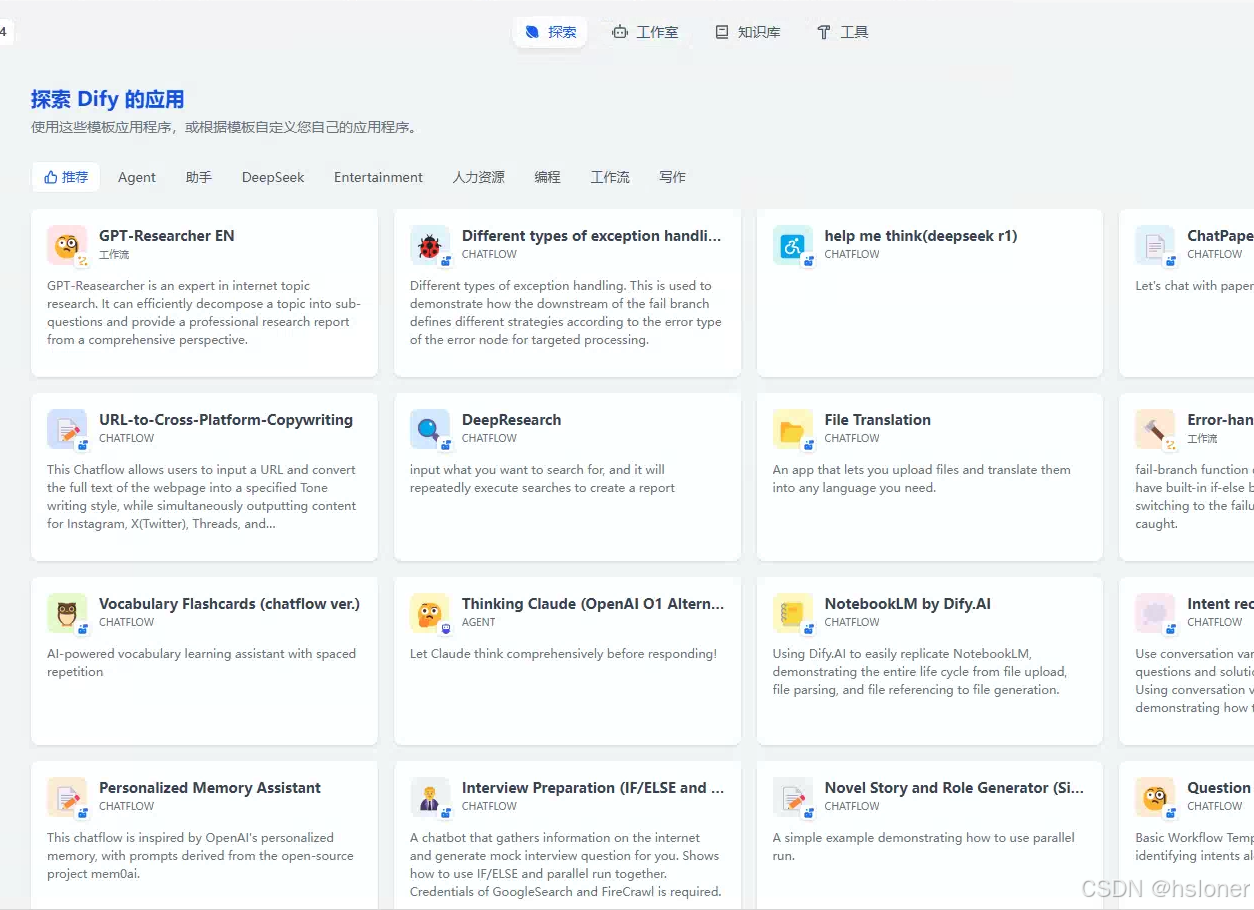Open the GPT-Researcher EN title

(x=167, y=236)
